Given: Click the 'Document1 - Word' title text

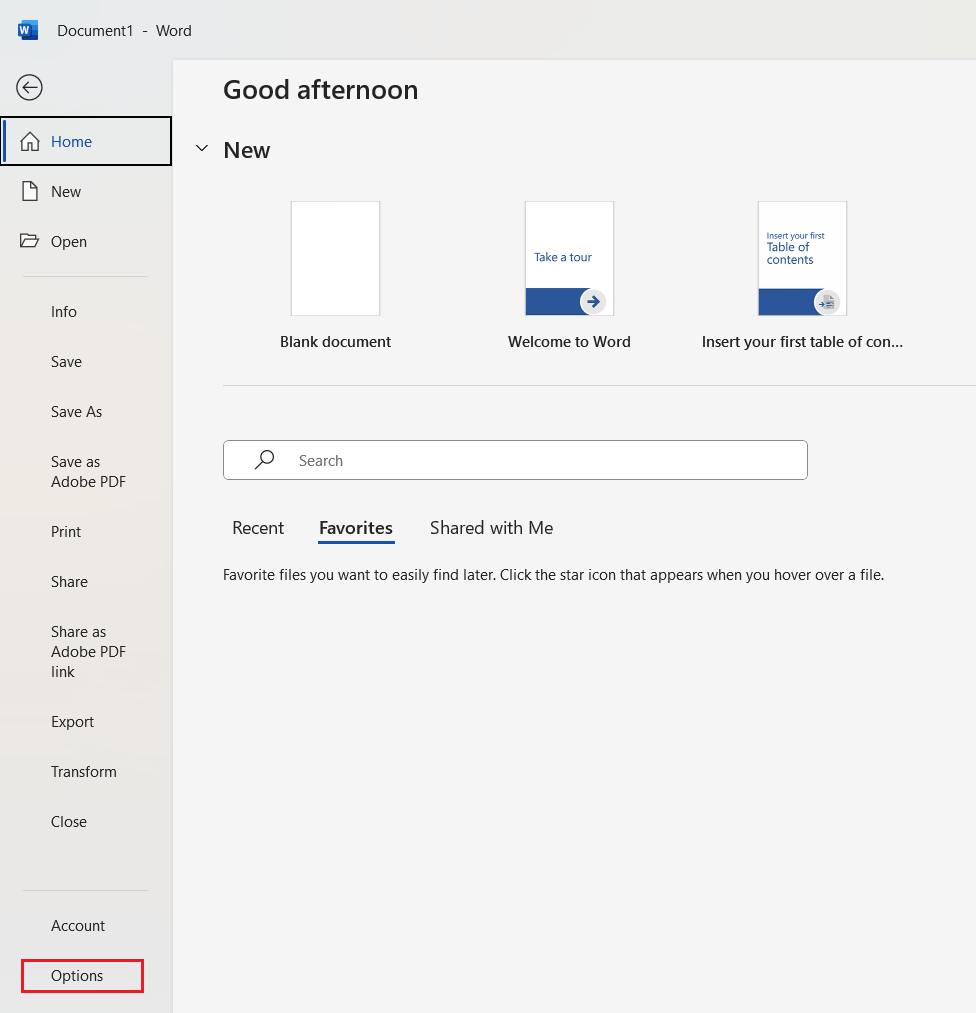Looking at the screenshot, I should coord(124,31).
